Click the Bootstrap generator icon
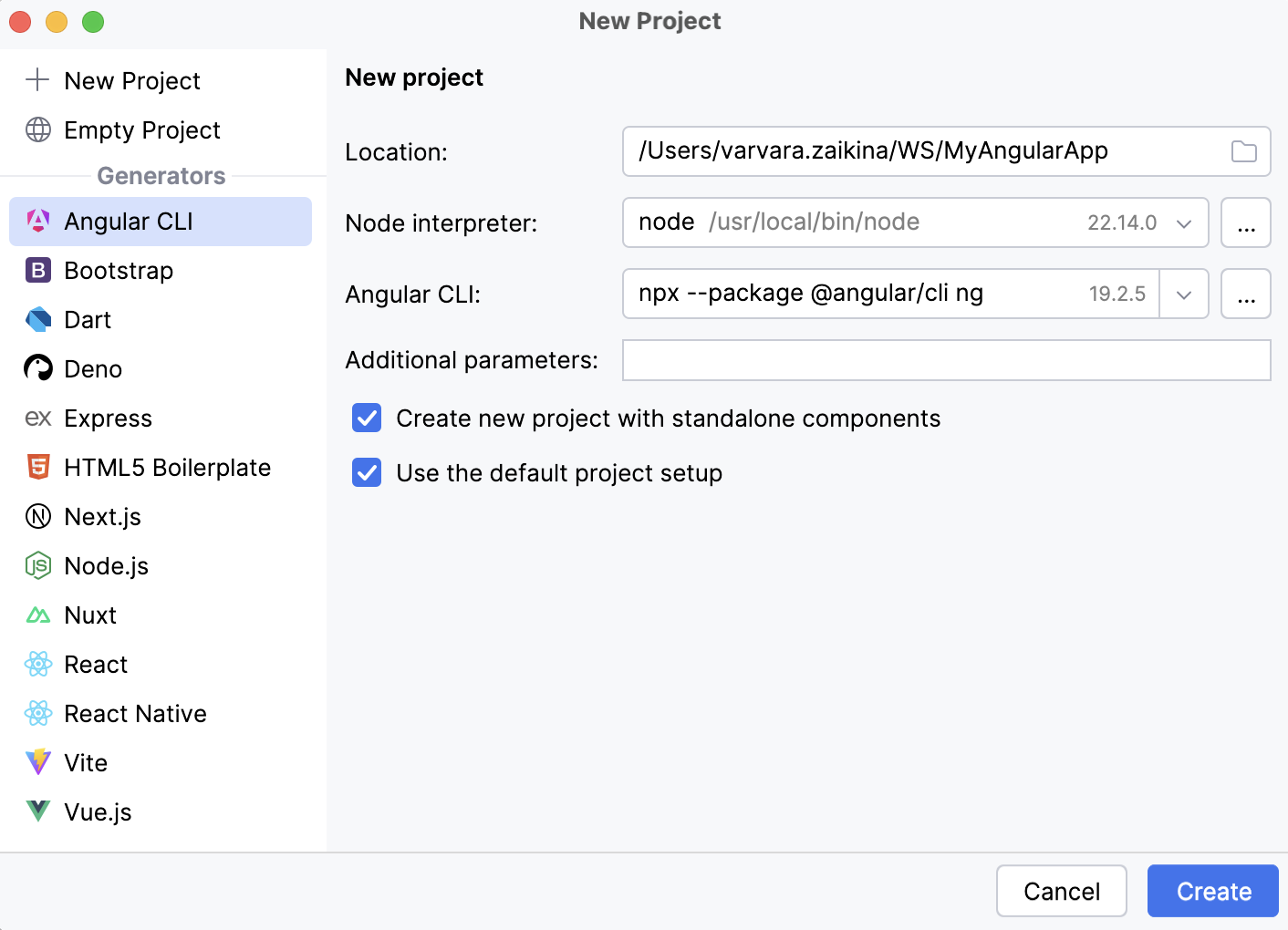The image size is (1288, 930). (x=37, y=270)
